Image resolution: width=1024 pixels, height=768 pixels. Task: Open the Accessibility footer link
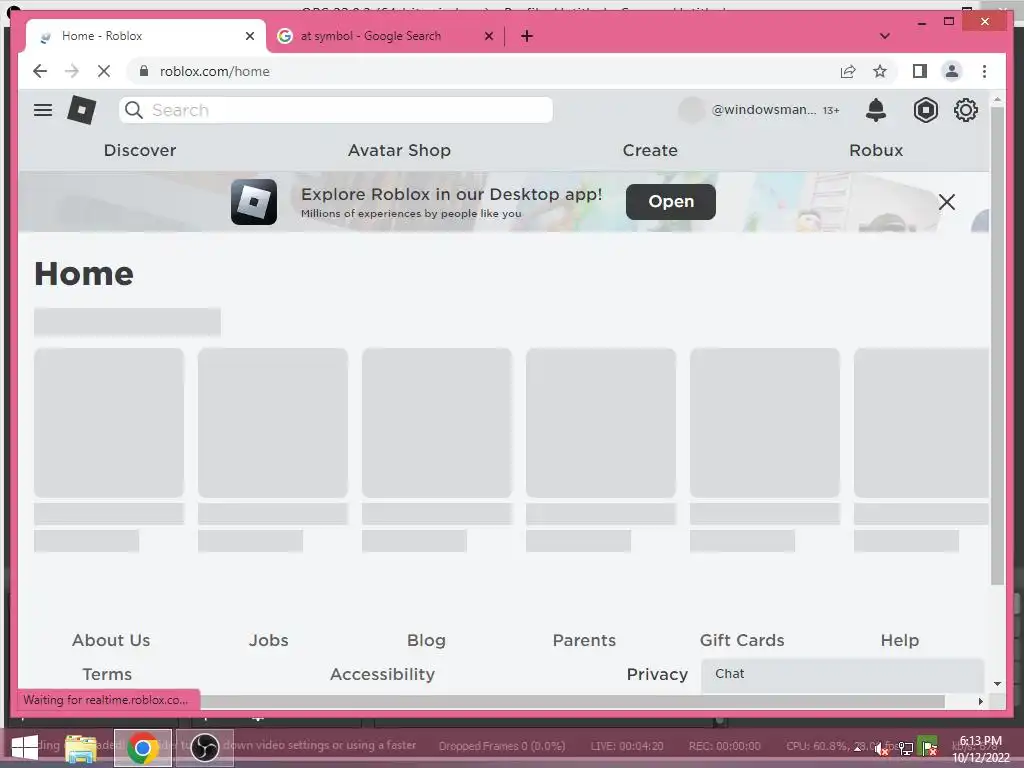click(x=382, y=674)
